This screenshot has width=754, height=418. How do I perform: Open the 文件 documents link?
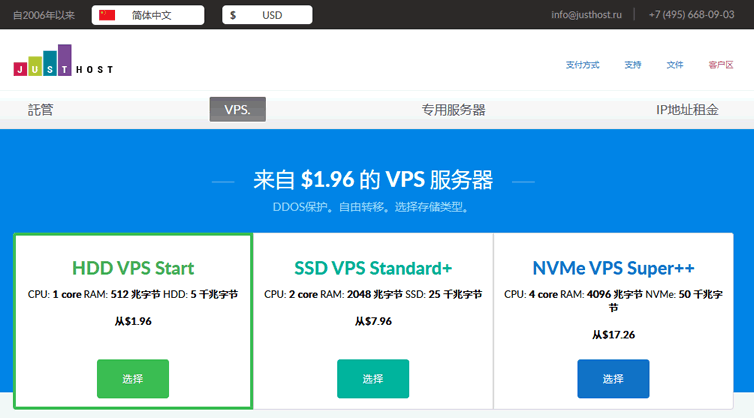tap(675, 64)
